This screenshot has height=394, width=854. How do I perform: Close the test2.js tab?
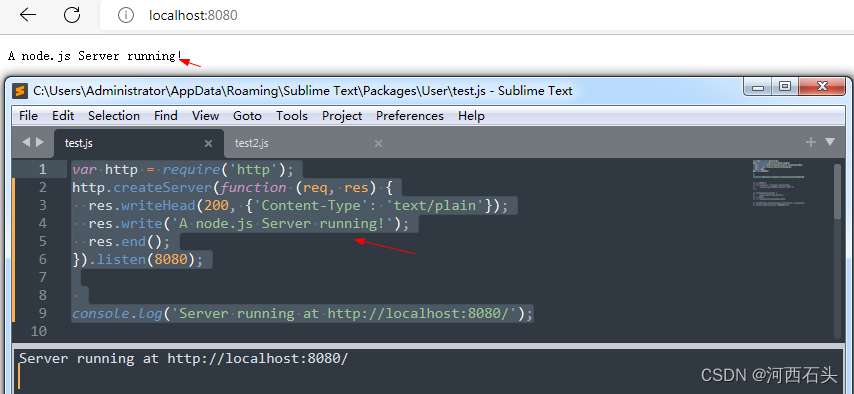(x=379, y=144)
